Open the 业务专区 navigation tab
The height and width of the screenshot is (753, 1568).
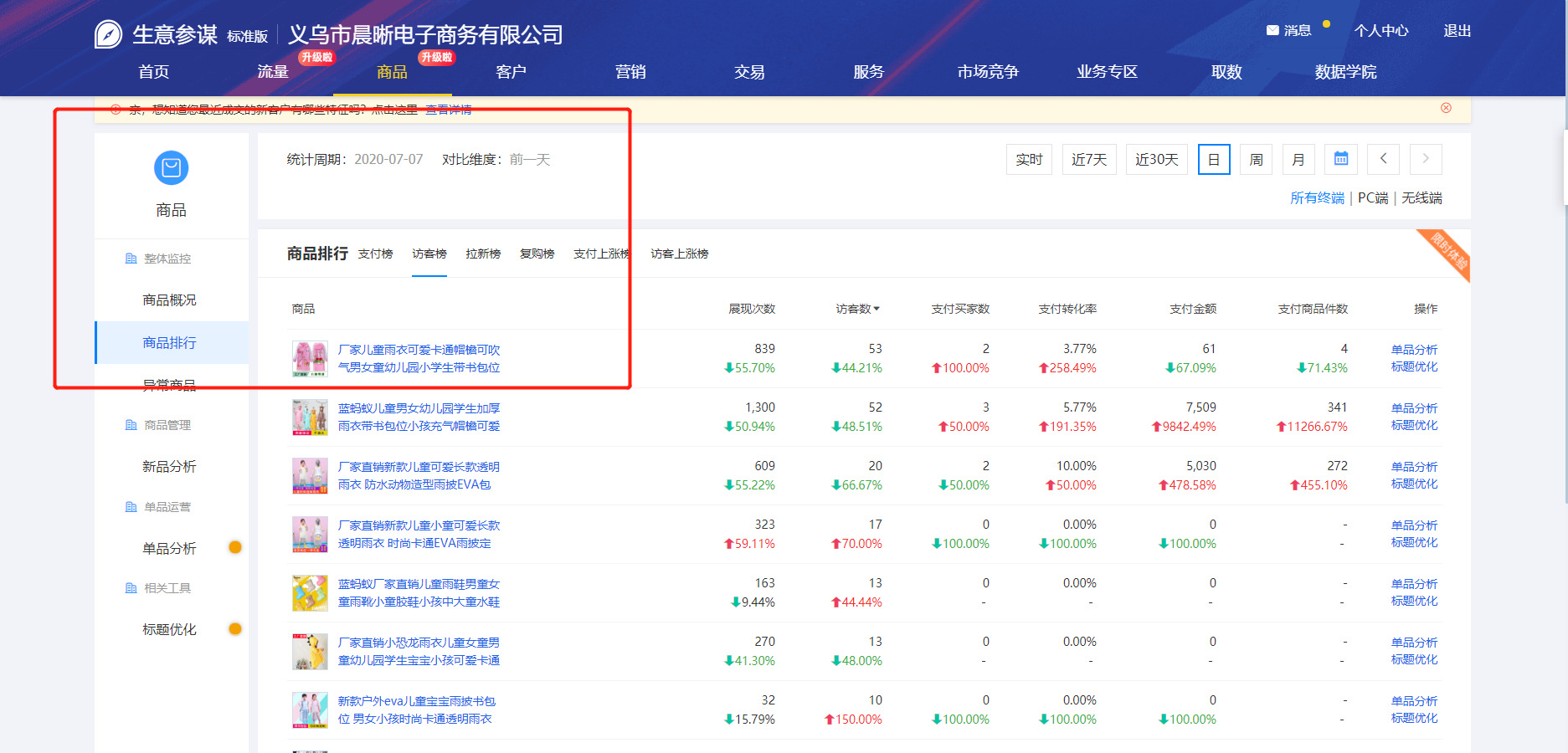pyautogui.click(x=1107, y=72)
